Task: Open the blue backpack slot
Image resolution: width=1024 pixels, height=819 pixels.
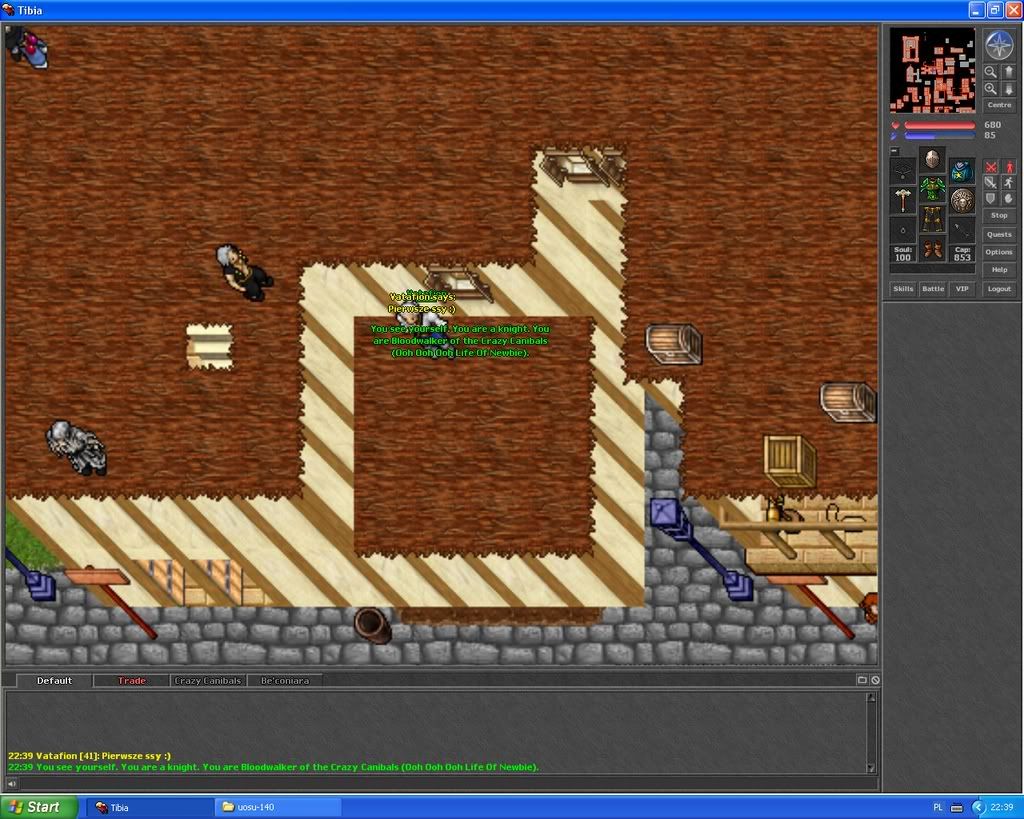Action: point(961,171)
